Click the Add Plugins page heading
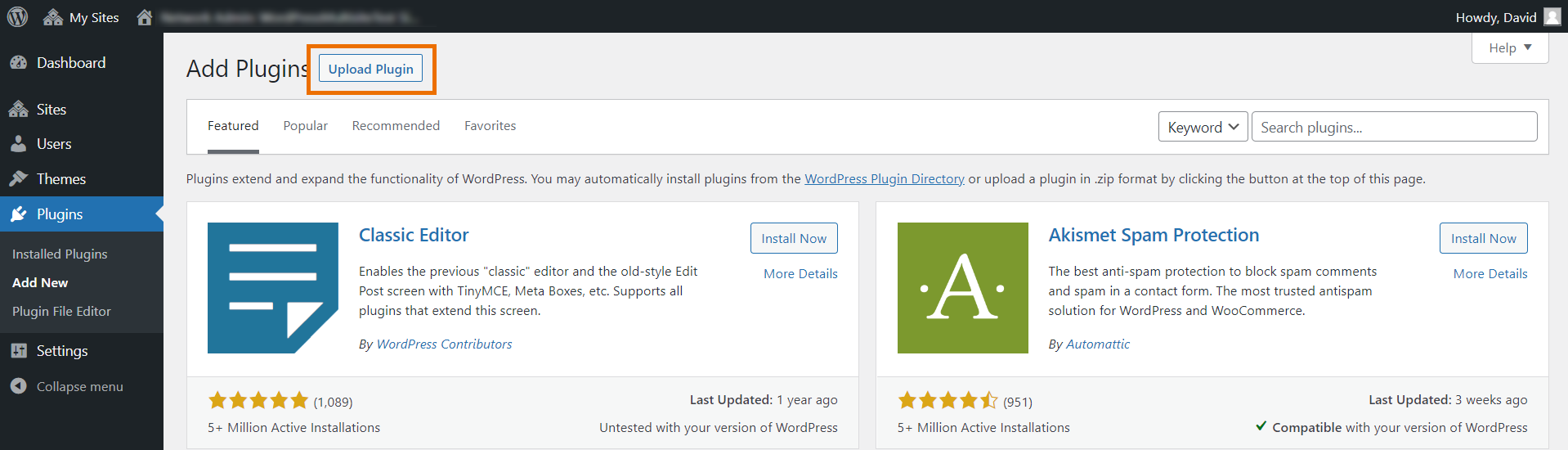Image resolution: width=1568 pixels, height=450 pixels. click(248, 69)
